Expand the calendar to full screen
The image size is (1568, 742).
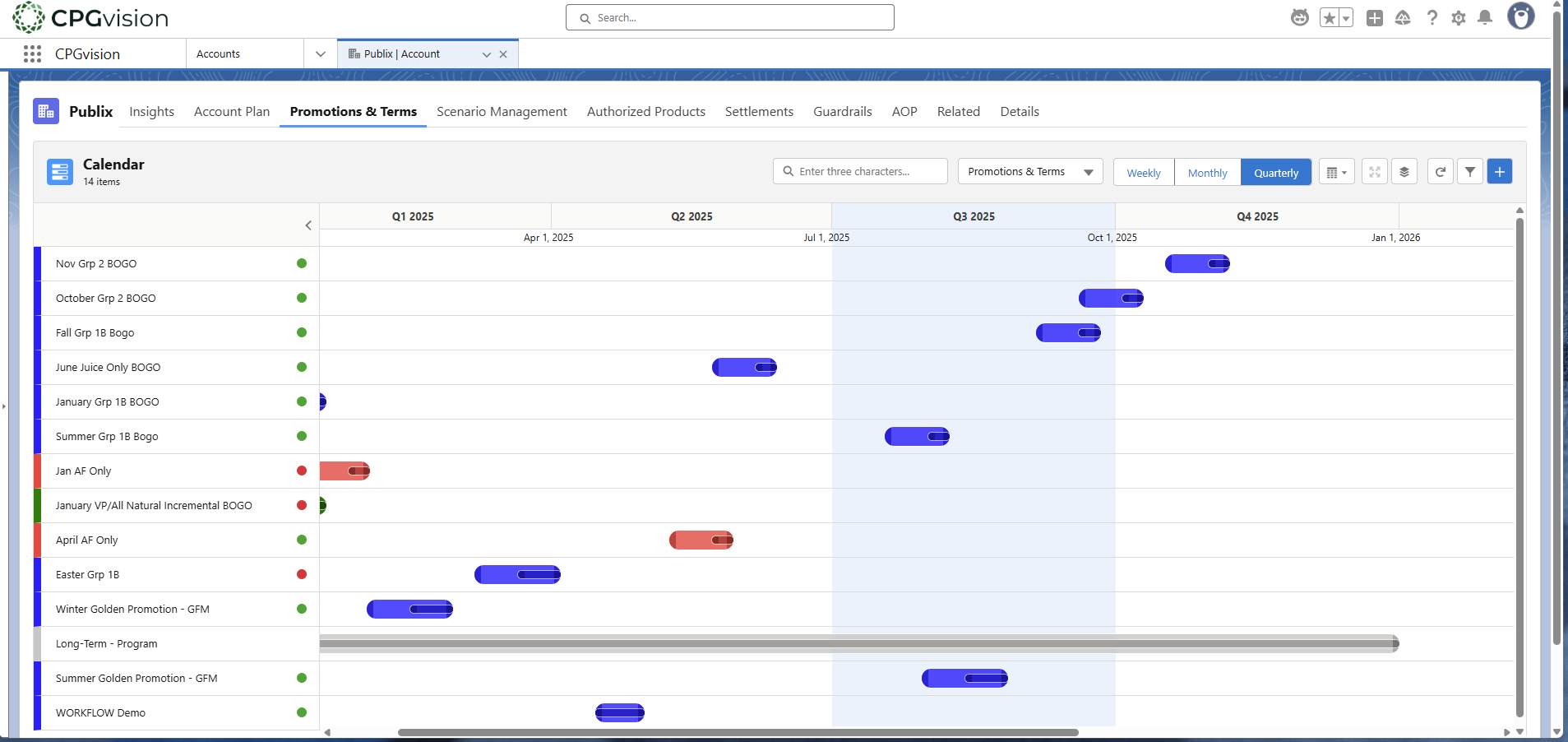coord(1374,171)
